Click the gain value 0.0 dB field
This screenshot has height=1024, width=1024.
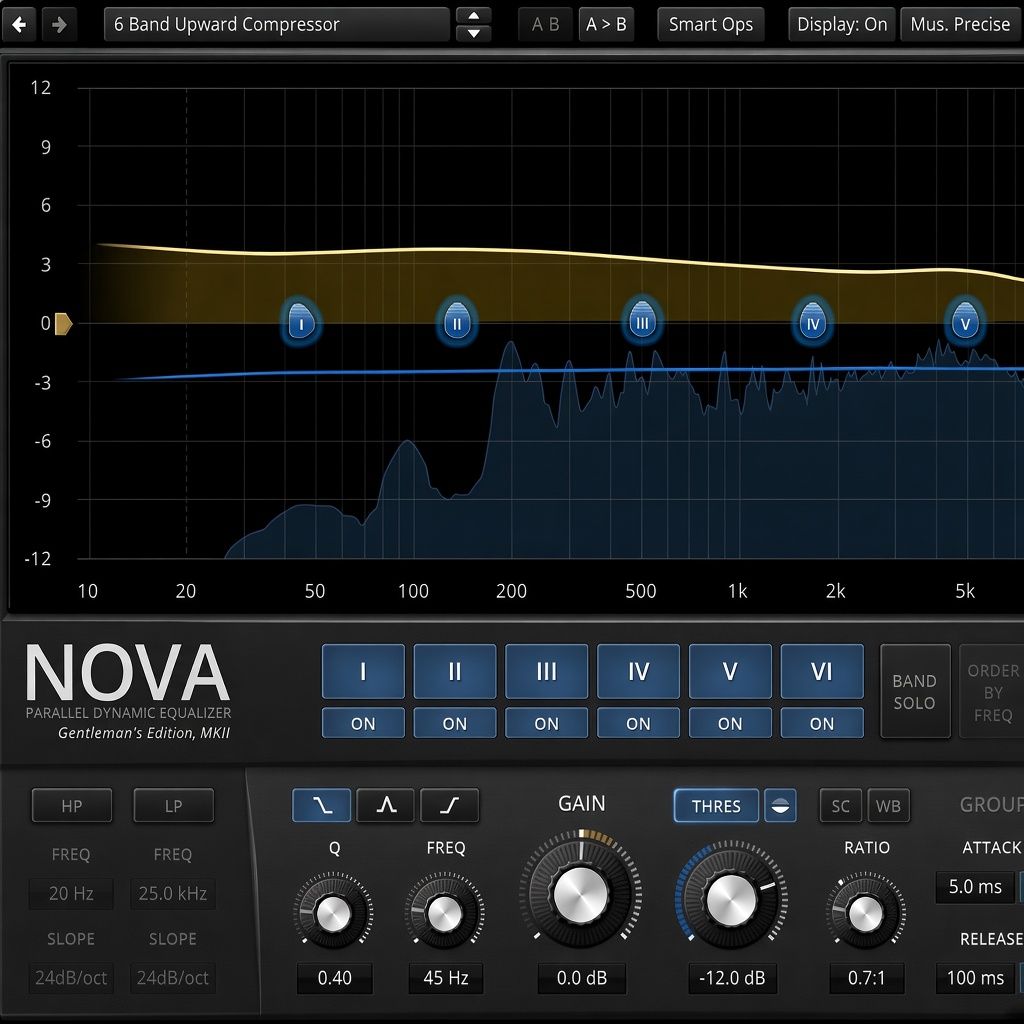(x=581, y=978)
